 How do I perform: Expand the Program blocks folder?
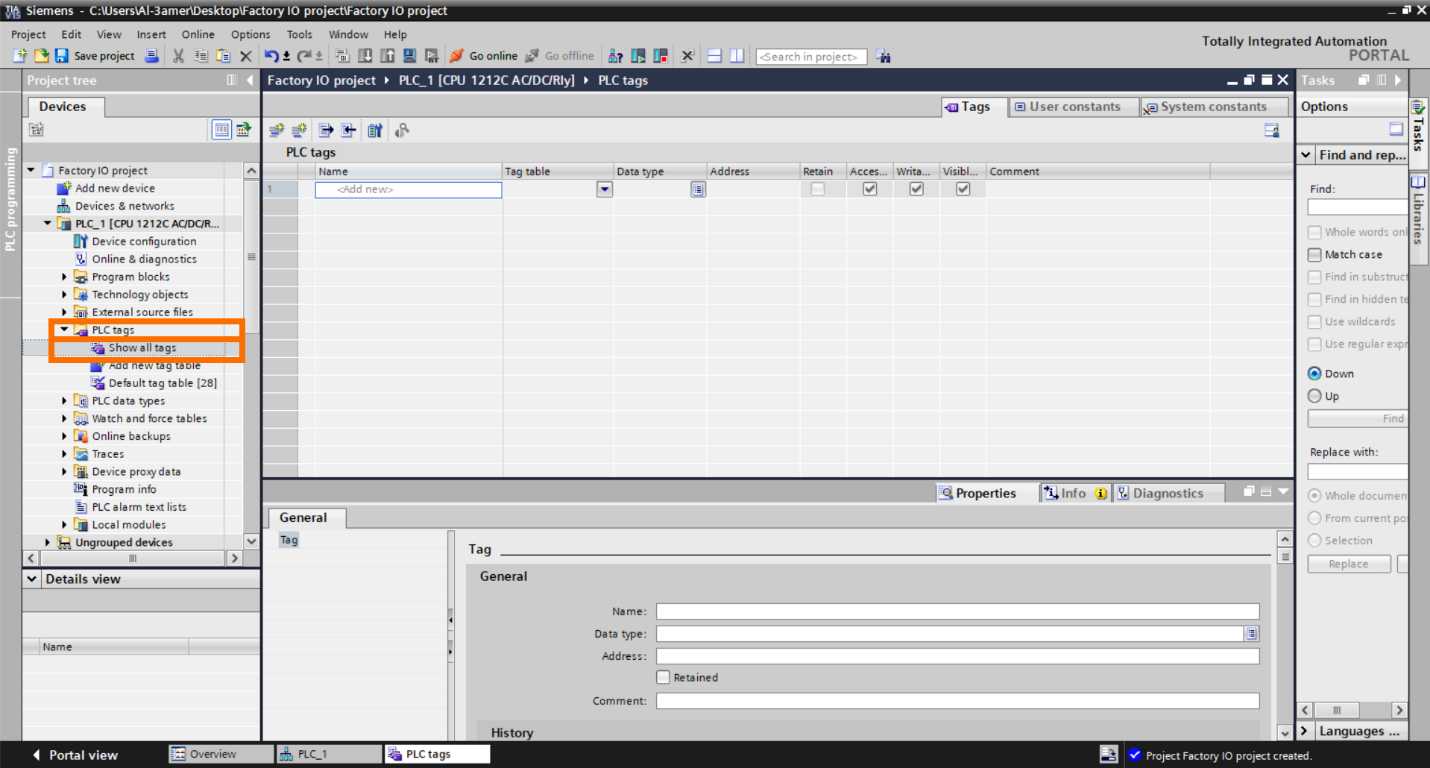(x=65, y=277)
